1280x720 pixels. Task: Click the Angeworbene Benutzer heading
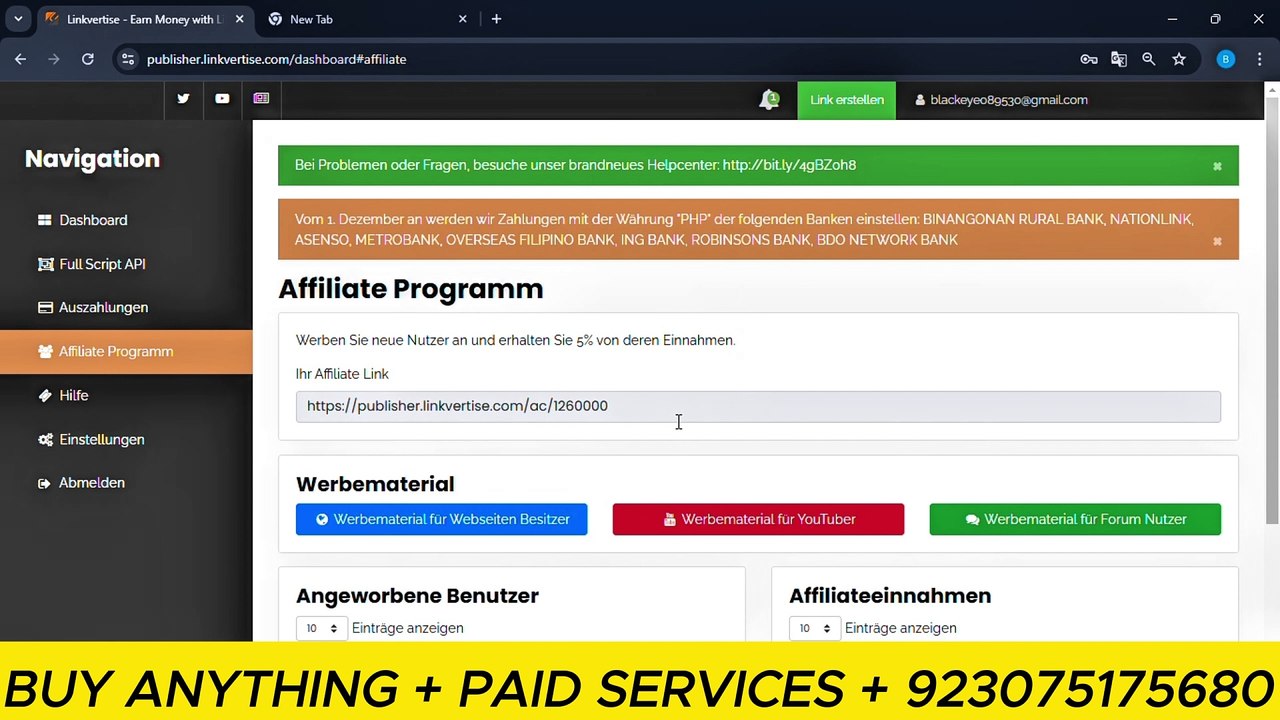click(x=417, y=596)
